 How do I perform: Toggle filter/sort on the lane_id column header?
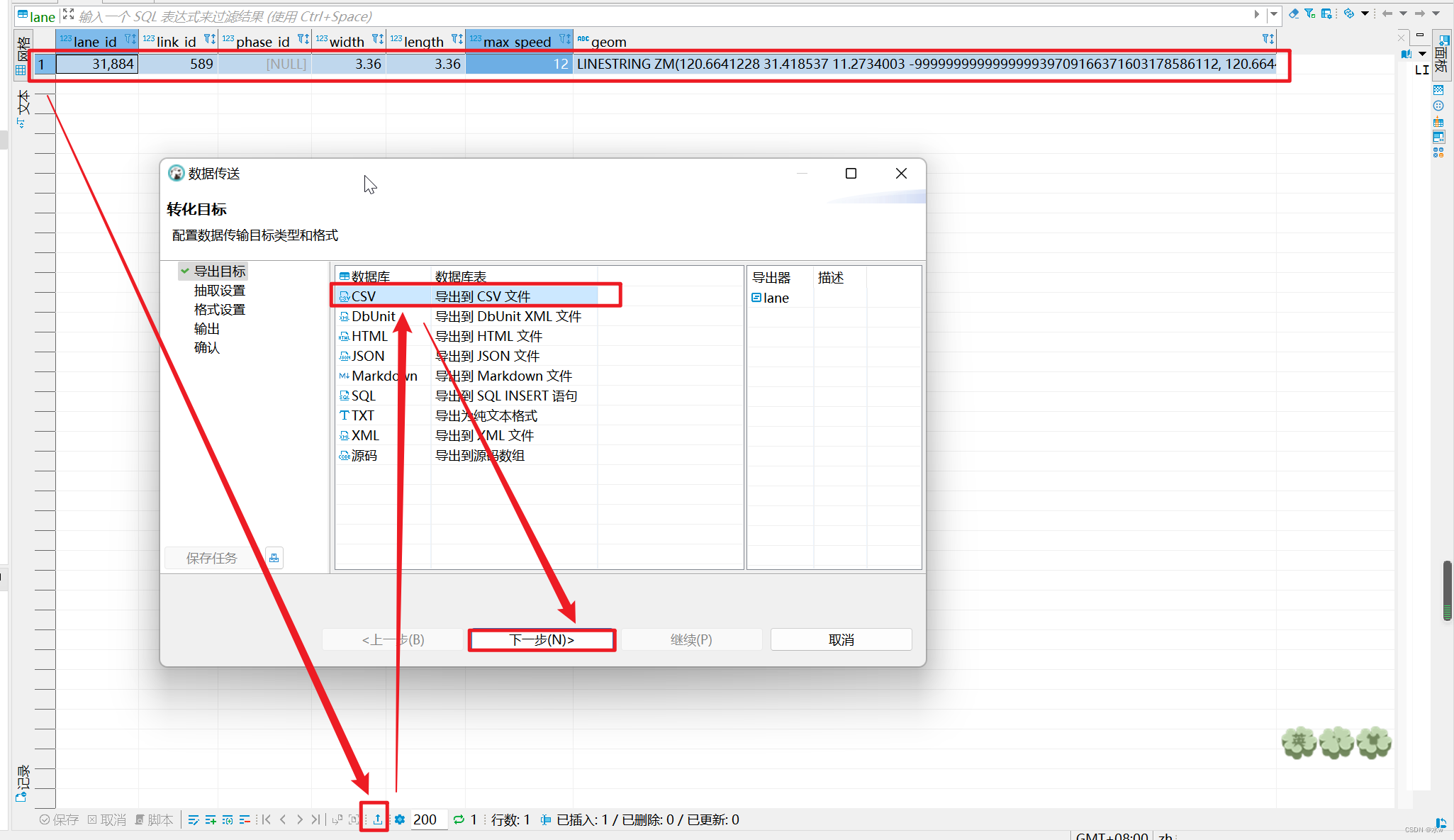coord(129,40)
